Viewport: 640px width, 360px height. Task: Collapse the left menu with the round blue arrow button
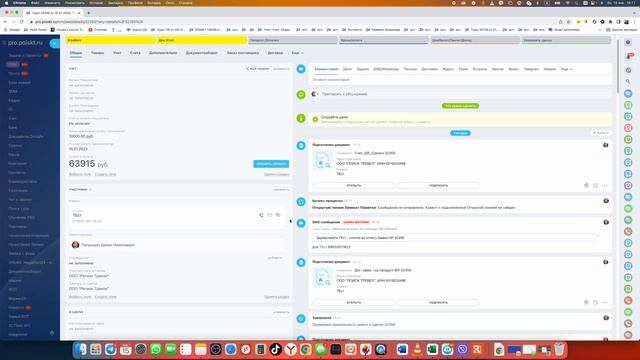[54, 43]
